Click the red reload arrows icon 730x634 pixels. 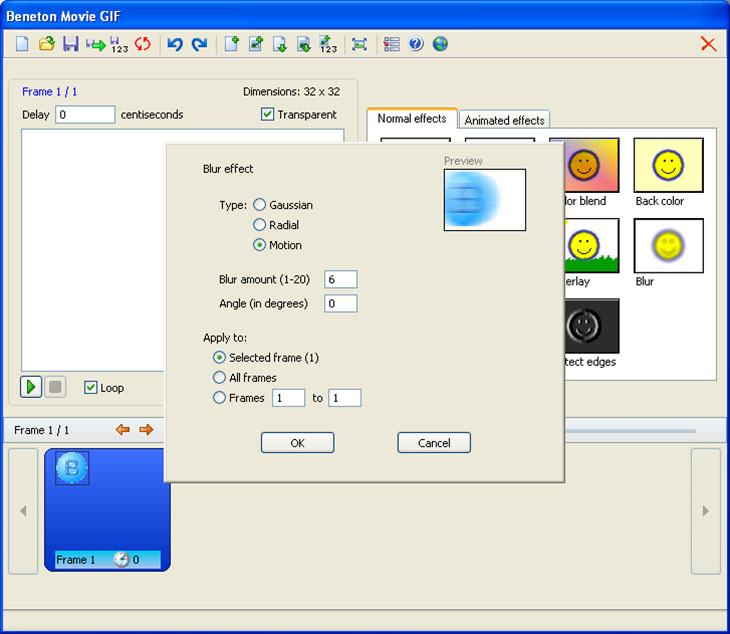point(143,44)
